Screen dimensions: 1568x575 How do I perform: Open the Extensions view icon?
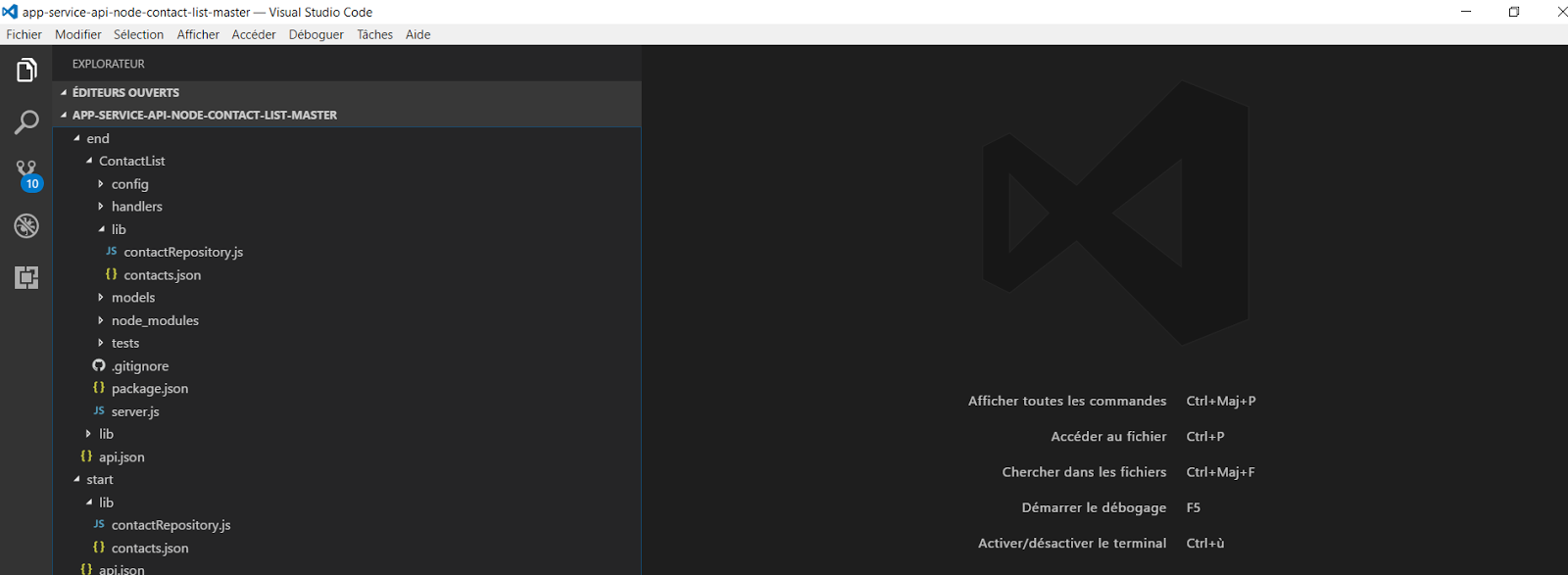(x=26, y=277)
